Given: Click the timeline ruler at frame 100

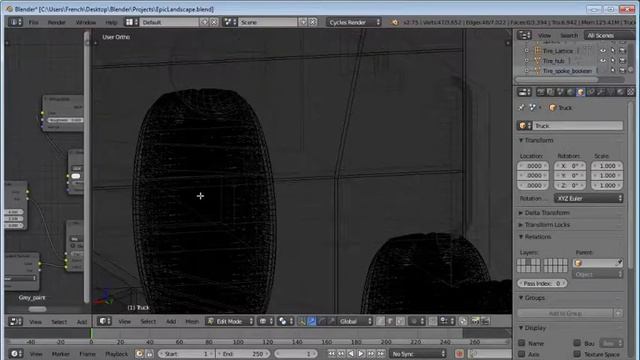Looking at the screenshot, I should (x=239, y=342).
